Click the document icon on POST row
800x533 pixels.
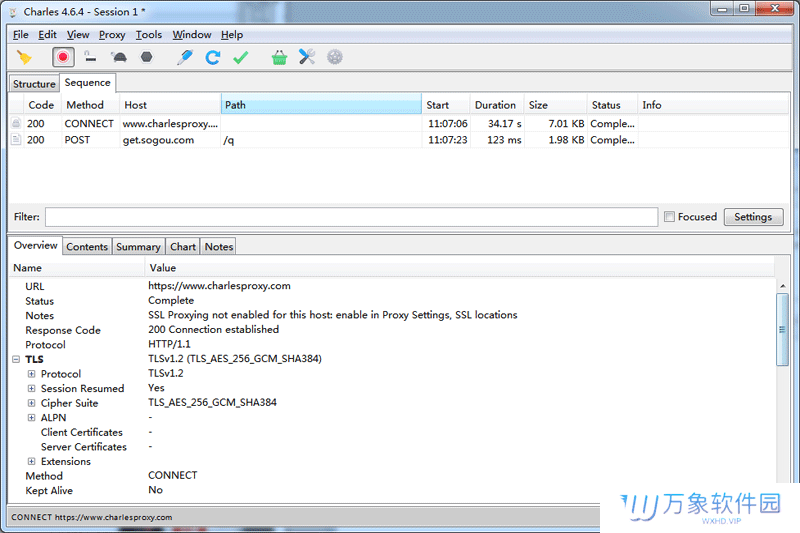16,139
